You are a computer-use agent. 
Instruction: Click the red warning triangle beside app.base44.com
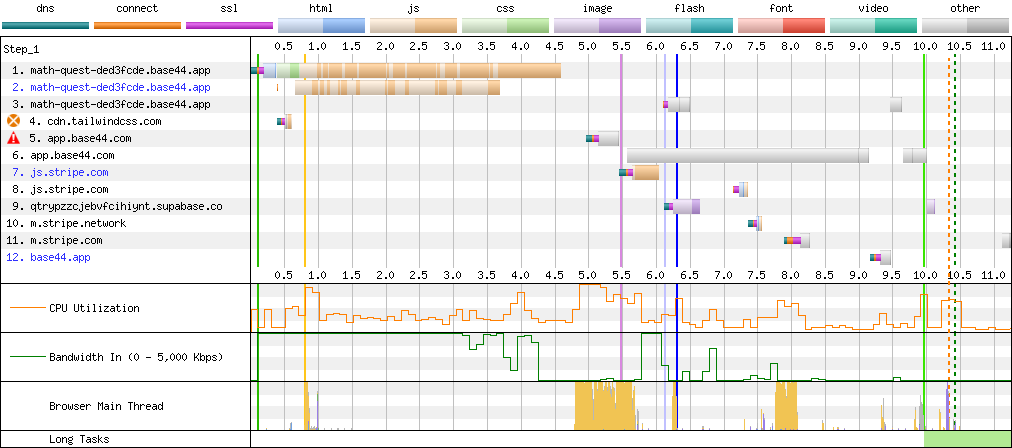coord(14,138)
